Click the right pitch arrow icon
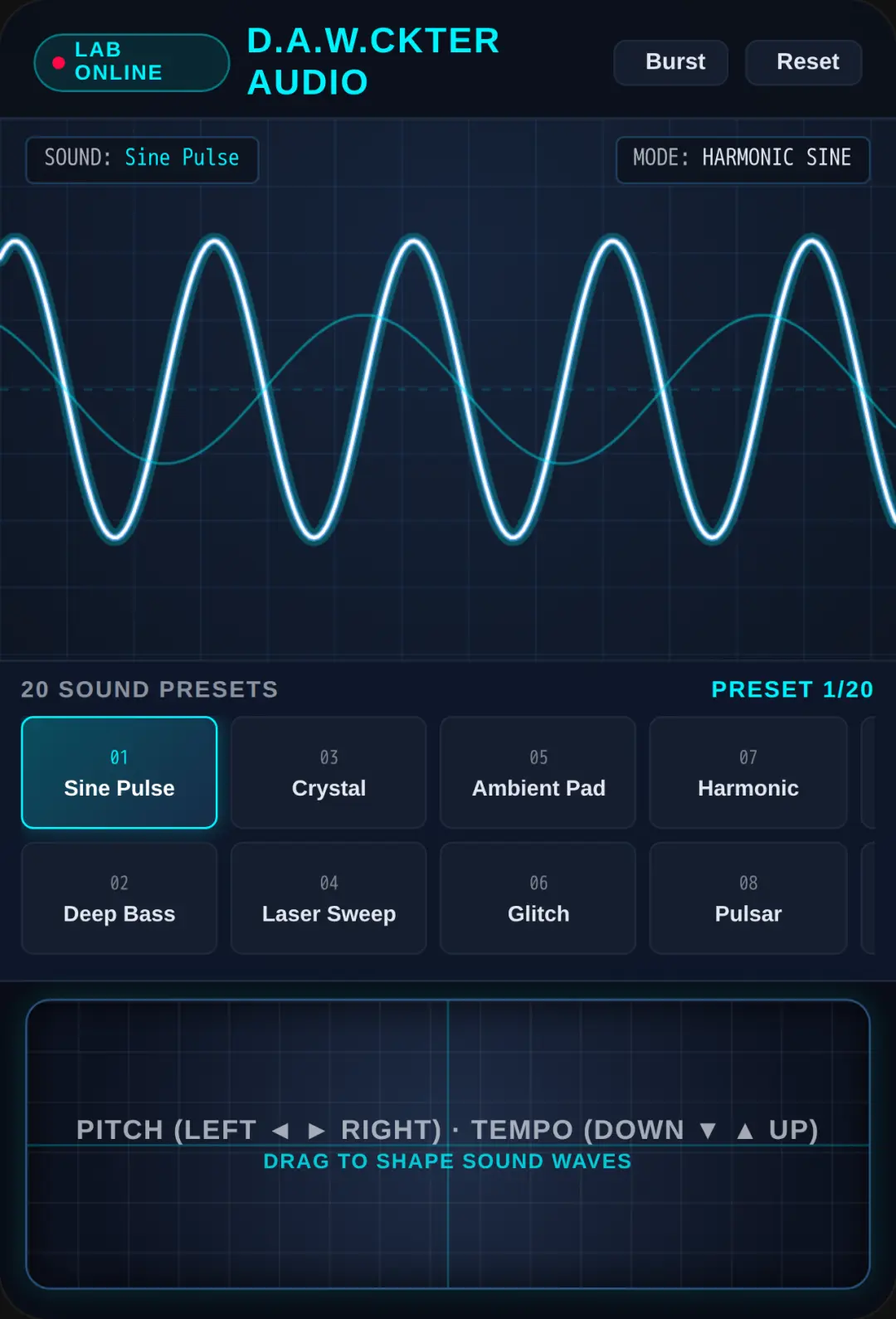896x1319 pixels. tap(316, 1131)
